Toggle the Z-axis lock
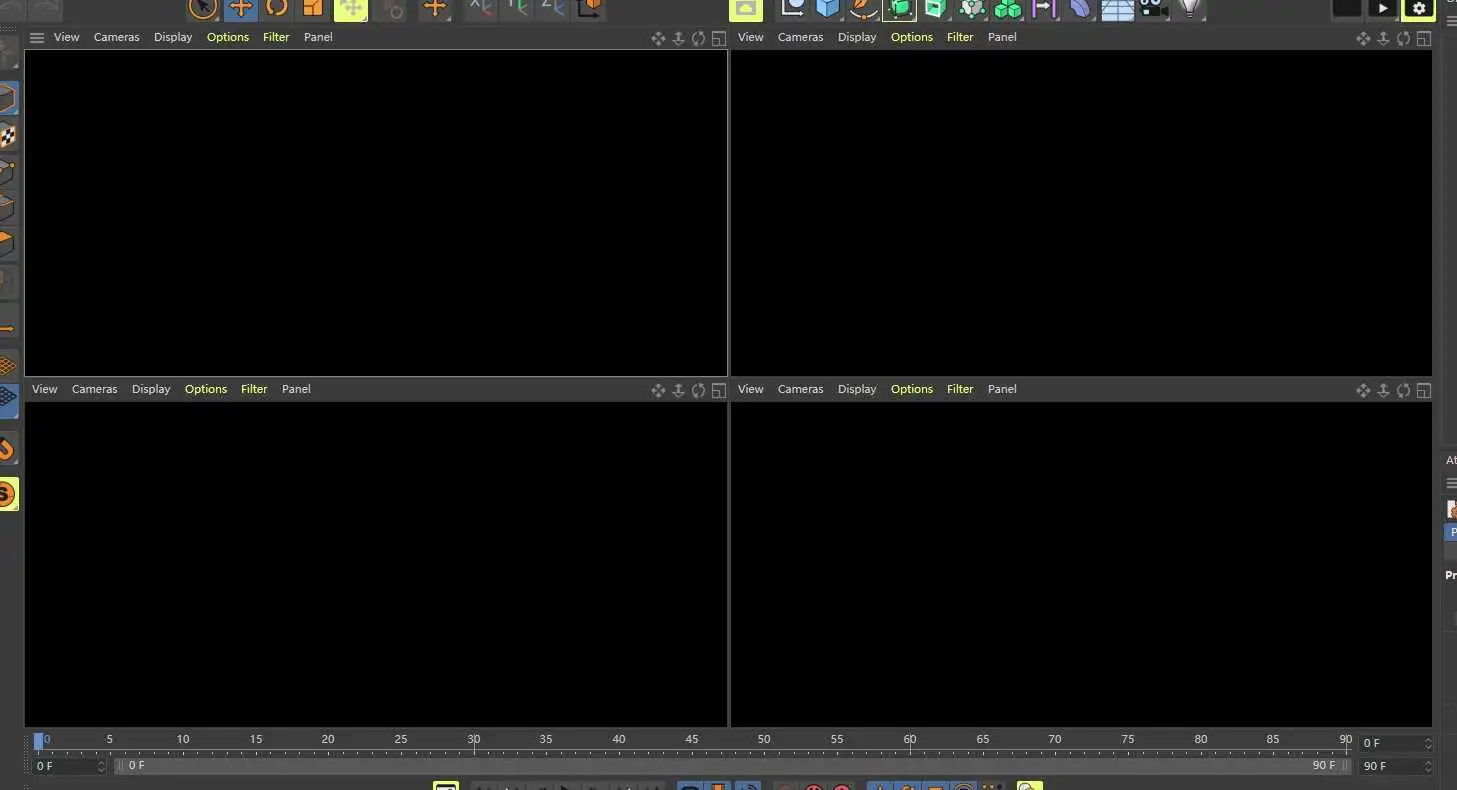The image size is (1457, 790). coord(553,9)
